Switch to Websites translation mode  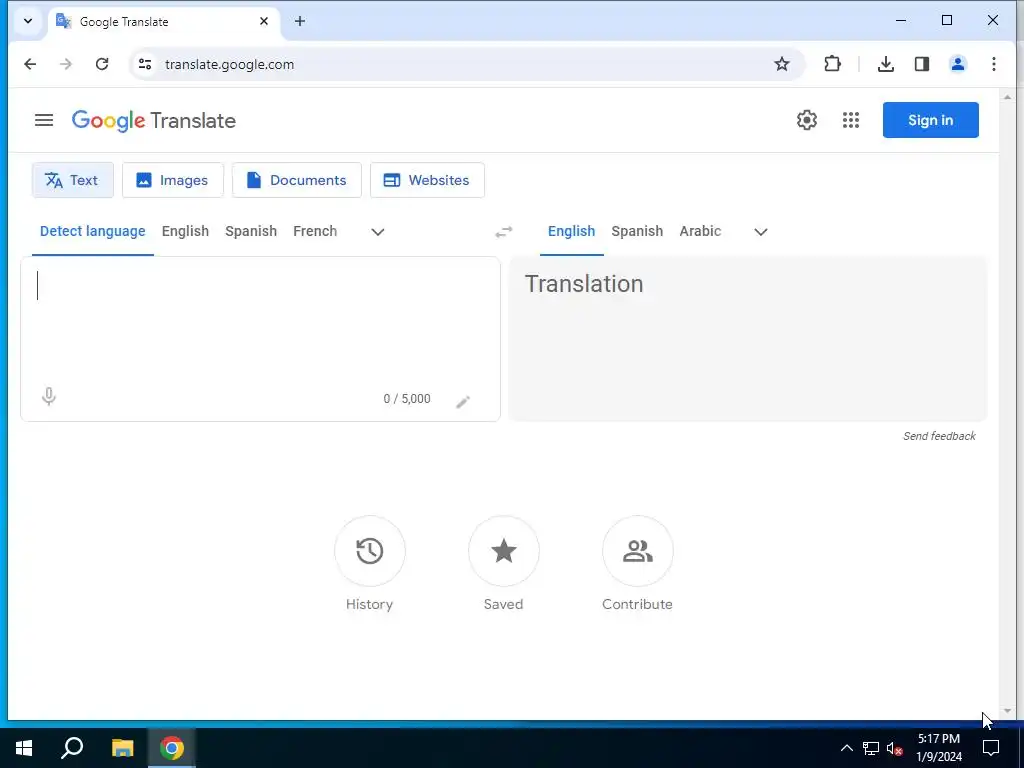click(427, 180)
